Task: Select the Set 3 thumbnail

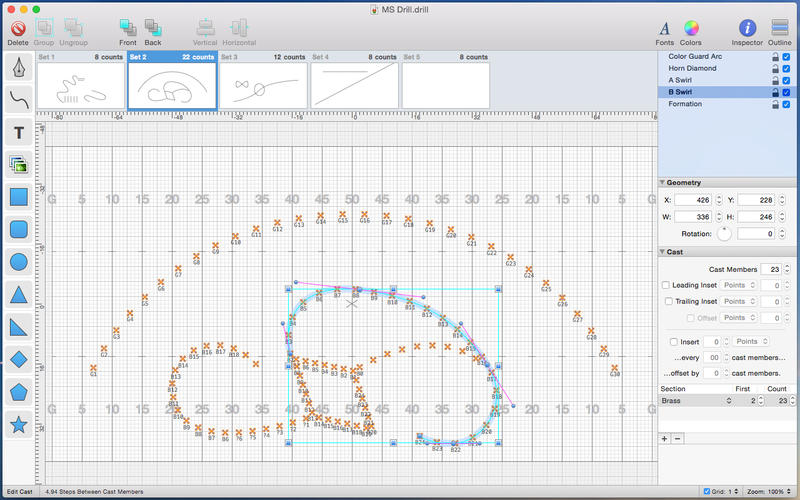Action: coord(263,84)
